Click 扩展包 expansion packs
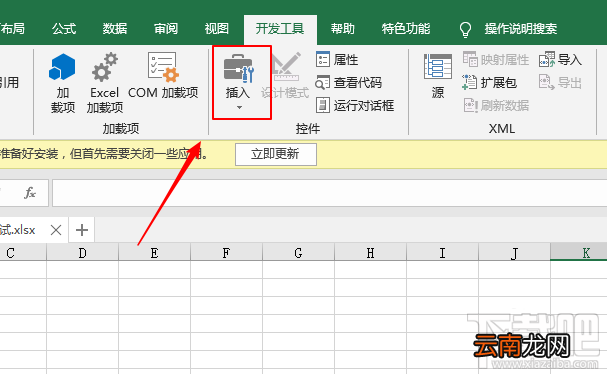 [x=489, y=82]
